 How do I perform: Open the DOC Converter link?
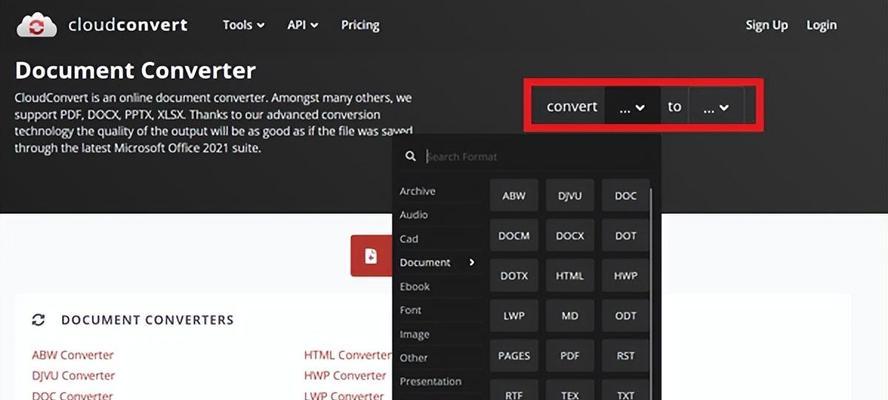72,395
